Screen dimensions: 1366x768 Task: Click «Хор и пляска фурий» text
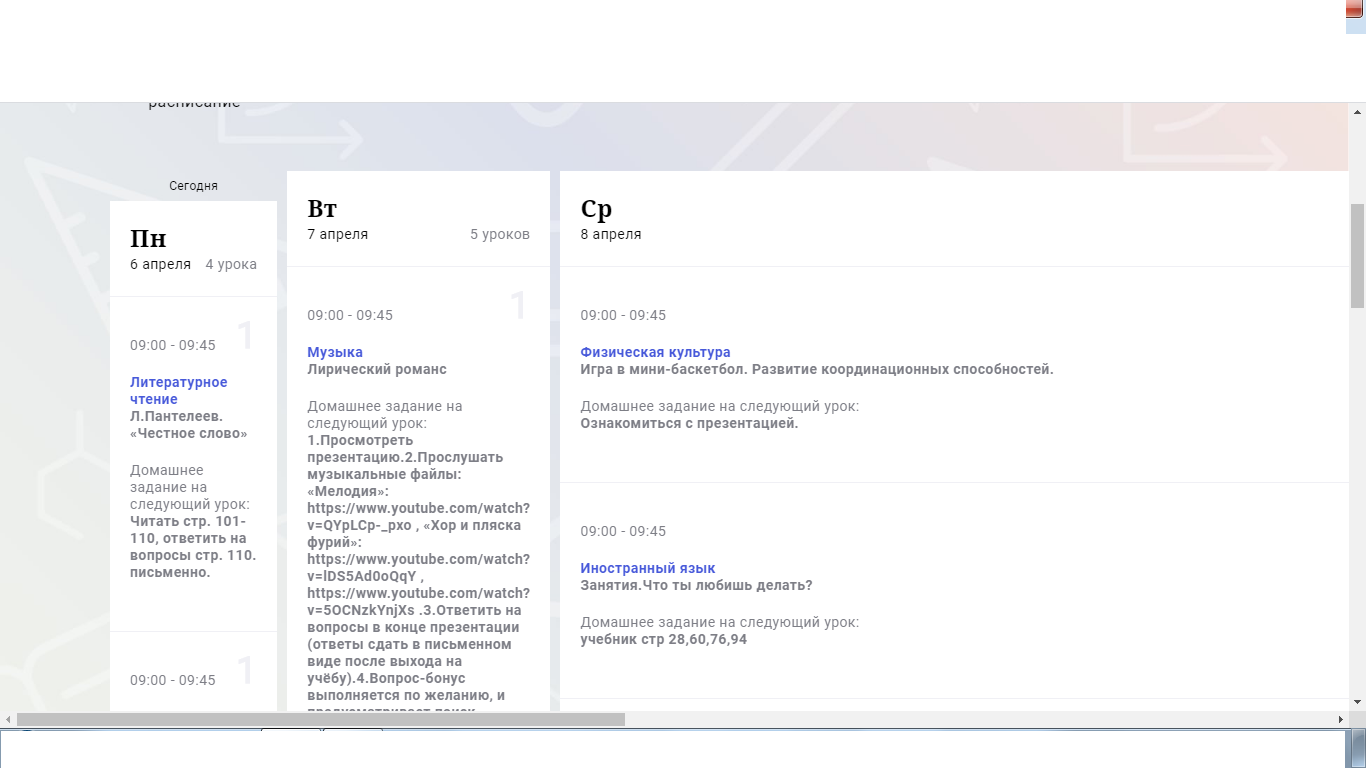coord(414,534)
